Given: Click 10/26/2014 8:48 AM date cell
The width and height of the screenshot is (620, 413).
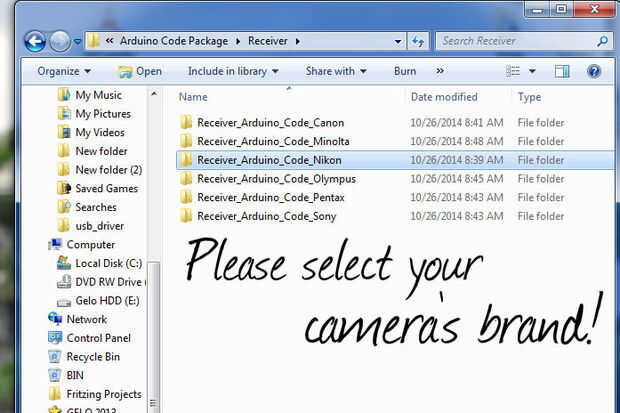Looking at the screenshot, I should [456, 142].
